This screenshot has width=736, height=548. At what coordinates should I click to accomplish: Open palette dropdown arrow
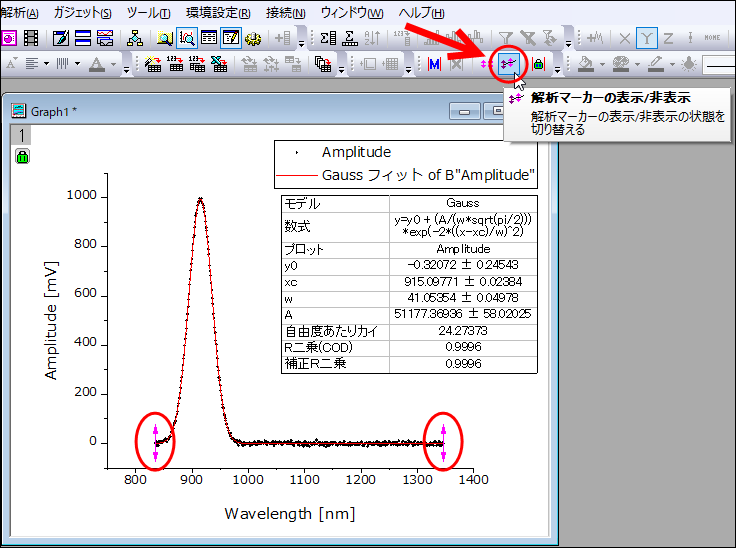point(637,64)
